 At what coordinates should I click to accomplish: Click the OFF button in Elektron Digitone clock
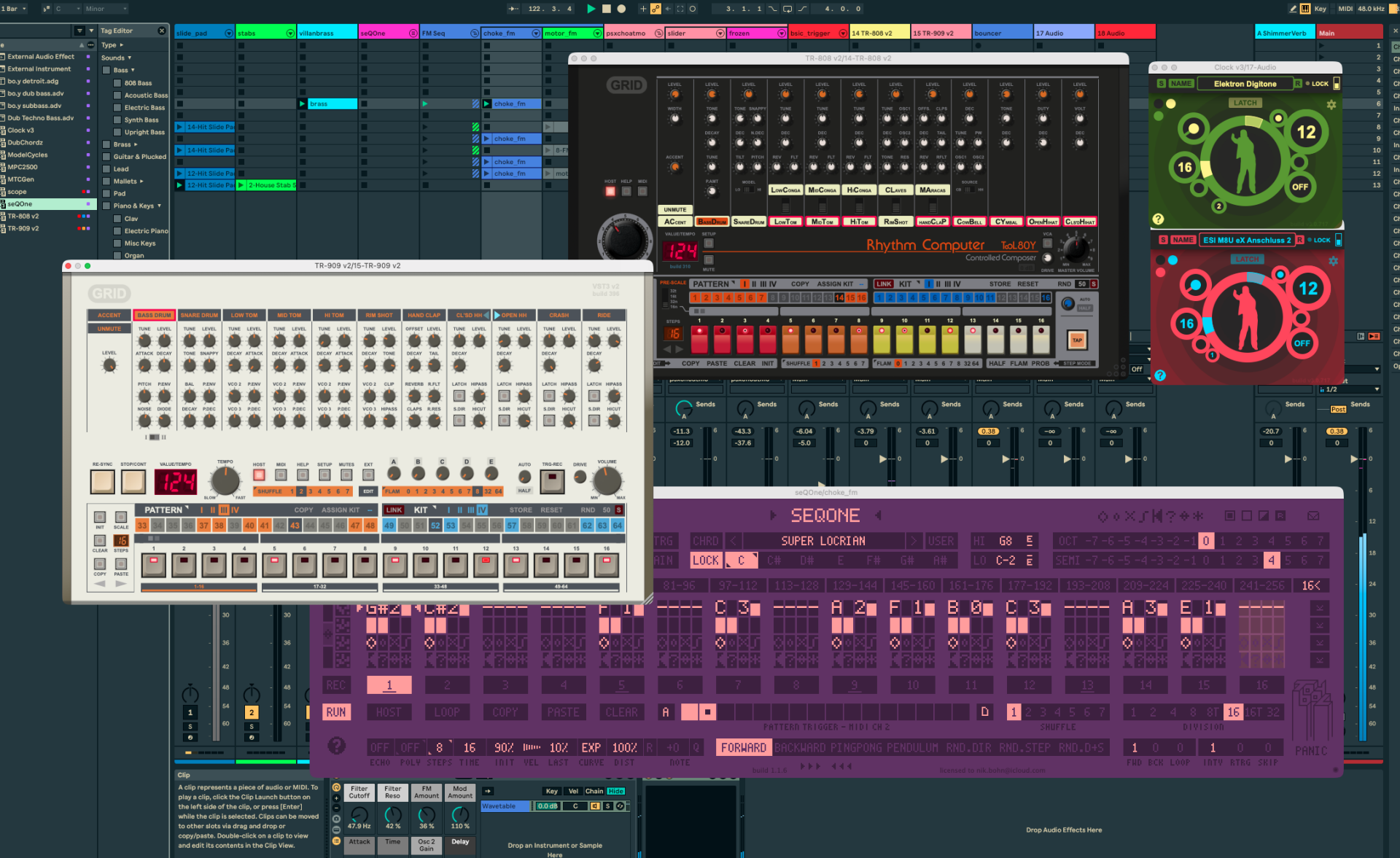click(x=1300, y=187)
